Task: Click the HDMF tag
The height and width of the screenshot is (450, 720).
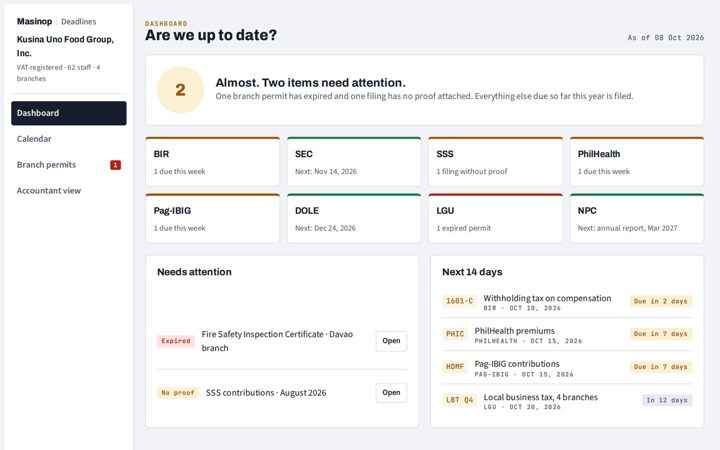Action: [455, 367]
